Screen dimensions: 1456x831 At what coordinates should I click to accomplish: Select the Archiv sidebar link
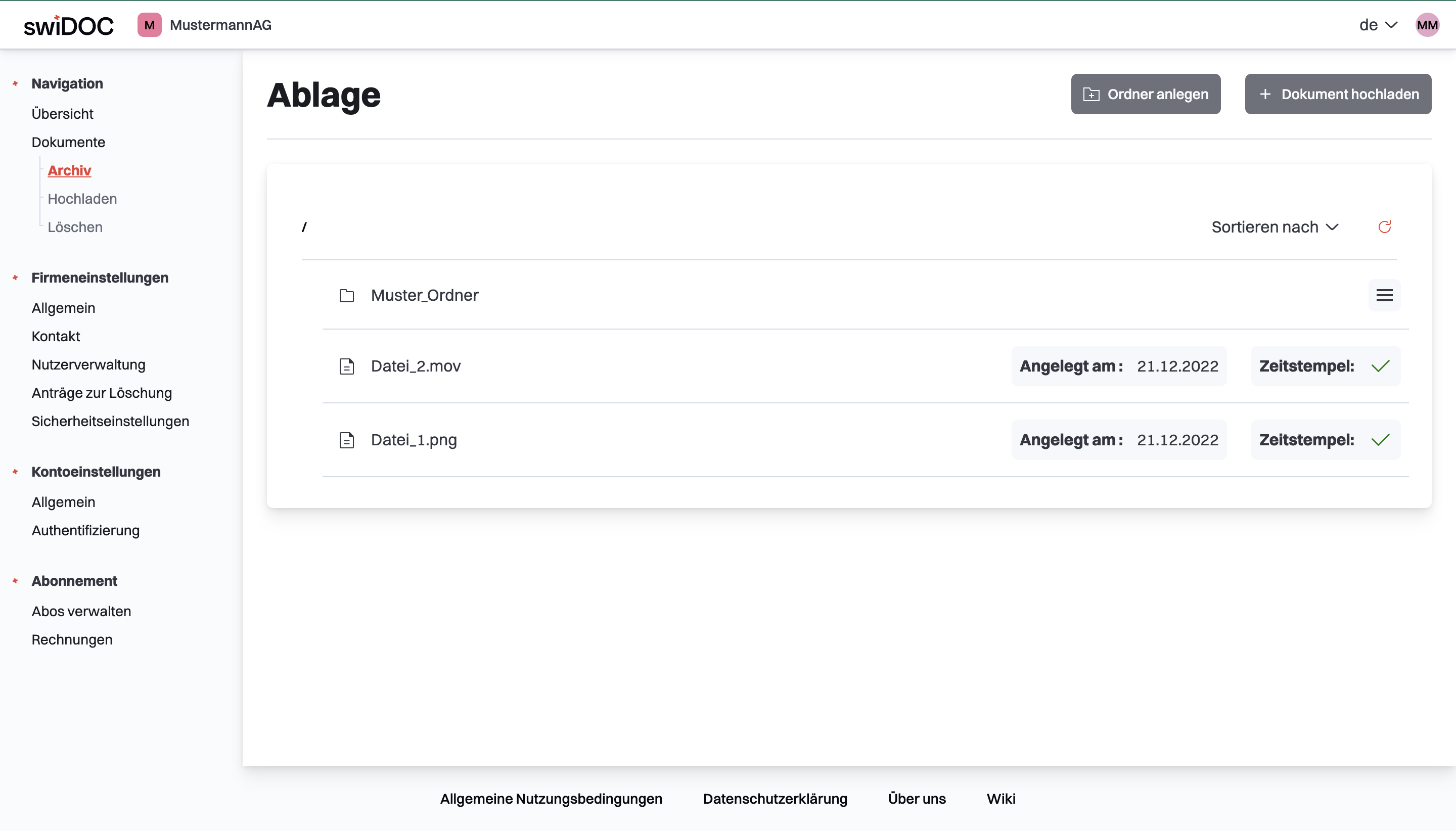[69, 171]
